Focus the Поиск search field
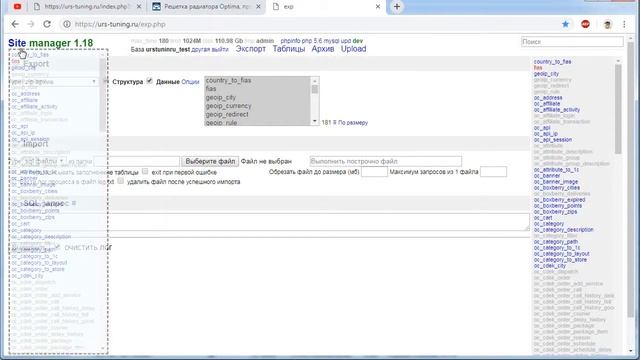The width and height of the screenshot is (640, 360). pyautogui.click(x=572, y=42)
